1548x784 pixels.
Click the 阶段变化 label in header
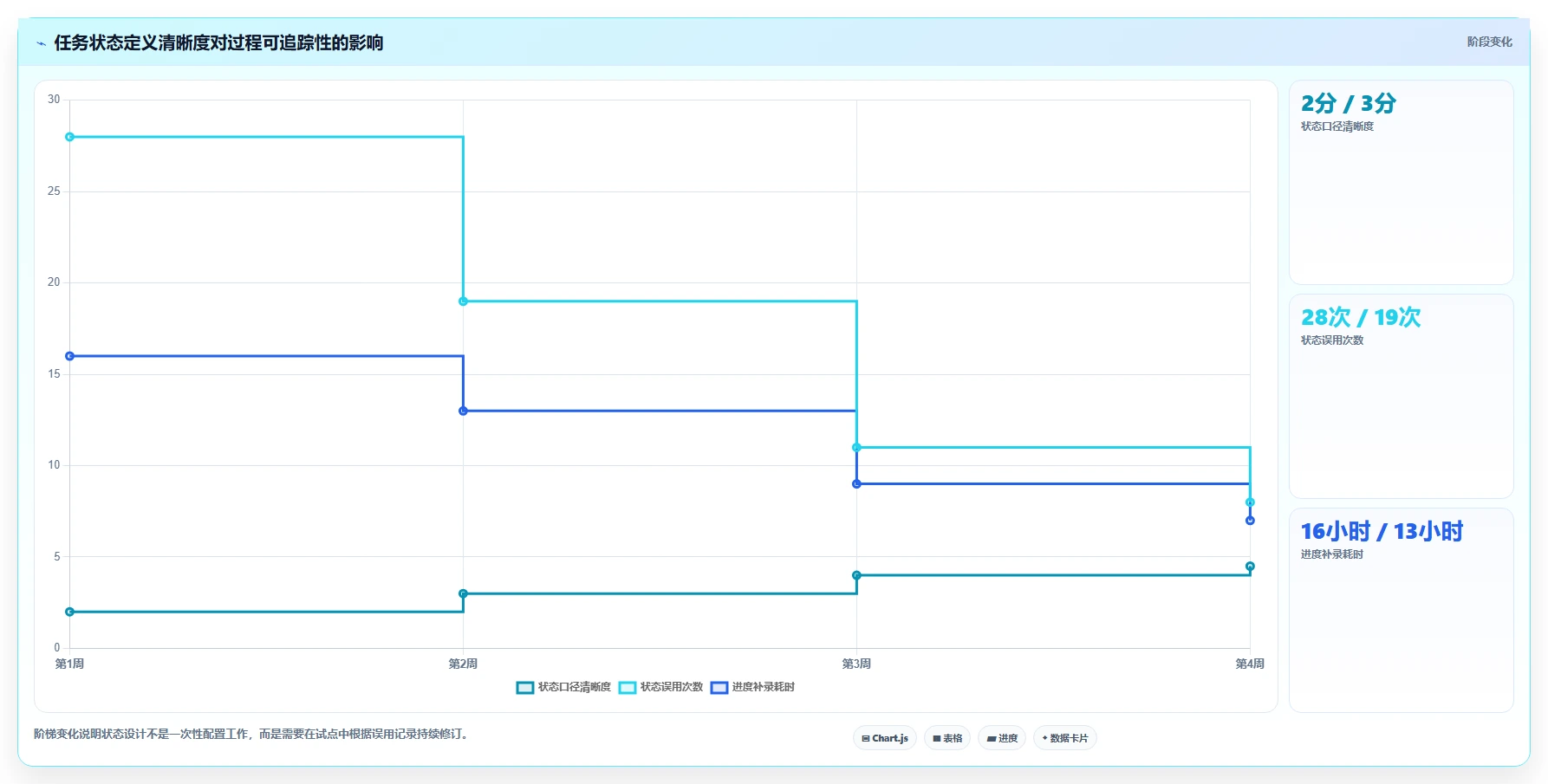click(x=1489, y=42)
